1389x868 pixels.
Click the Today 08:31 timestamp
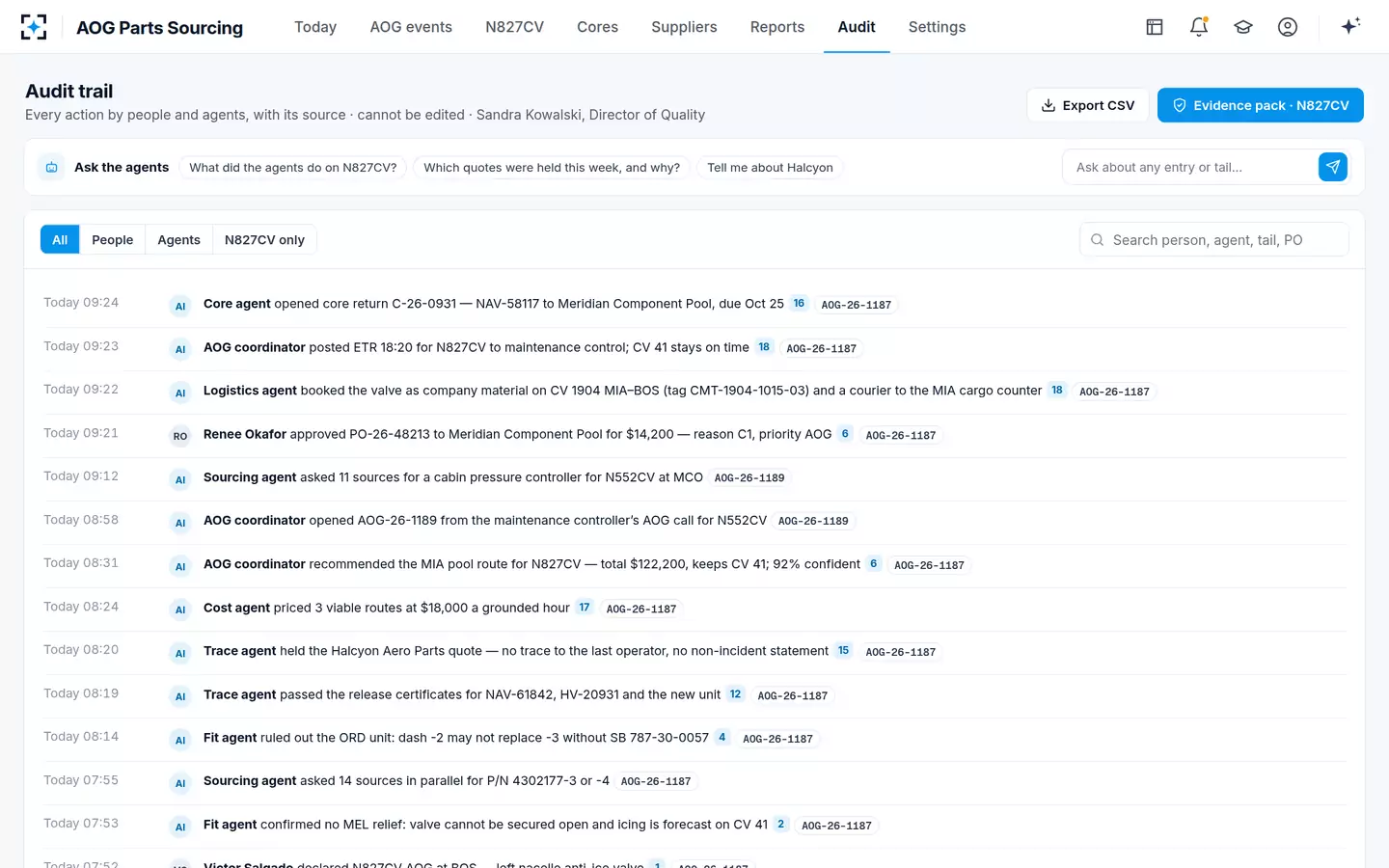(x=81, y=562)
